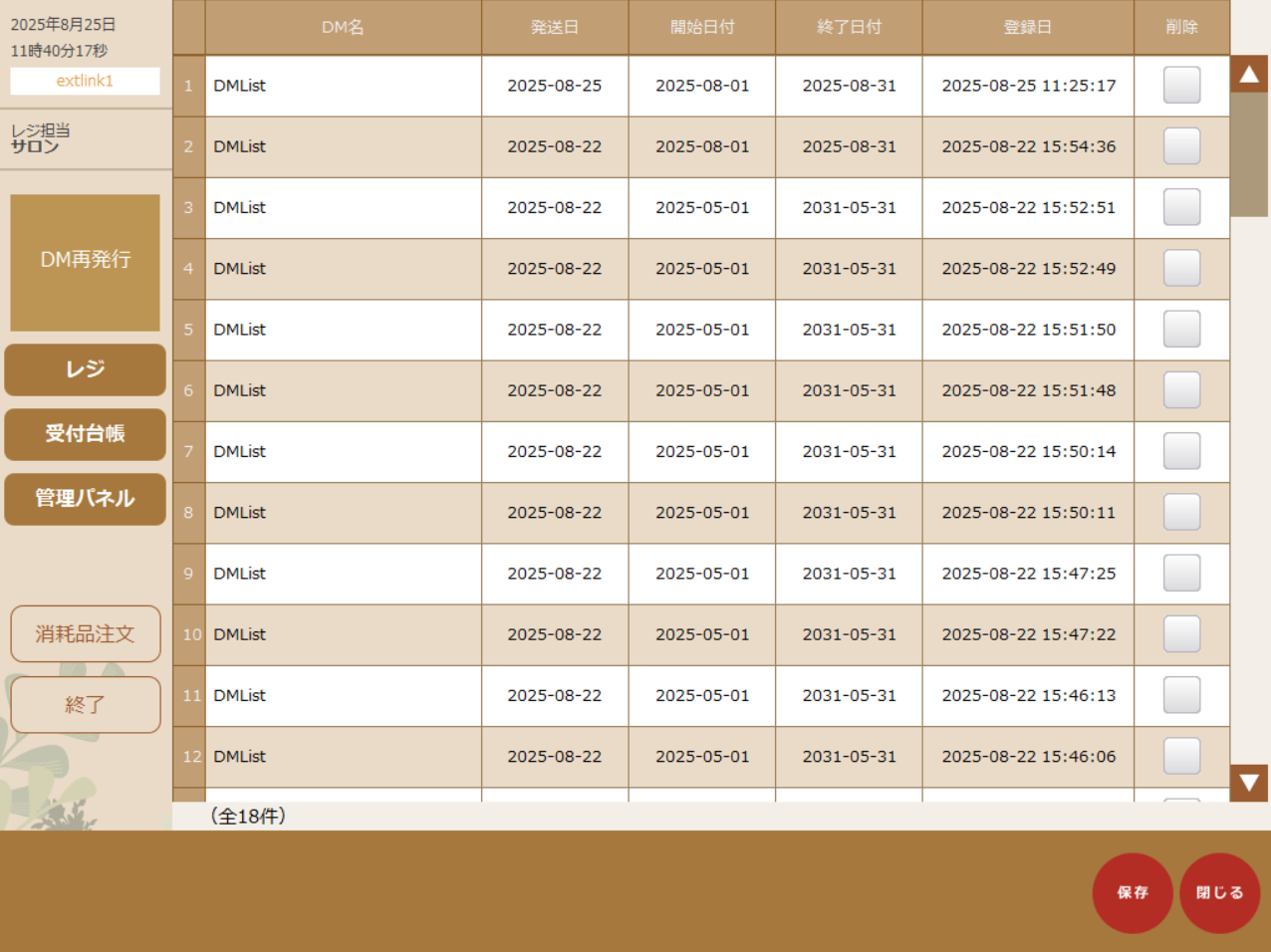The height and width of the screenshot is (952, 1271).
Task: Click the 登録日 column header
Action: coord(1027,27)
